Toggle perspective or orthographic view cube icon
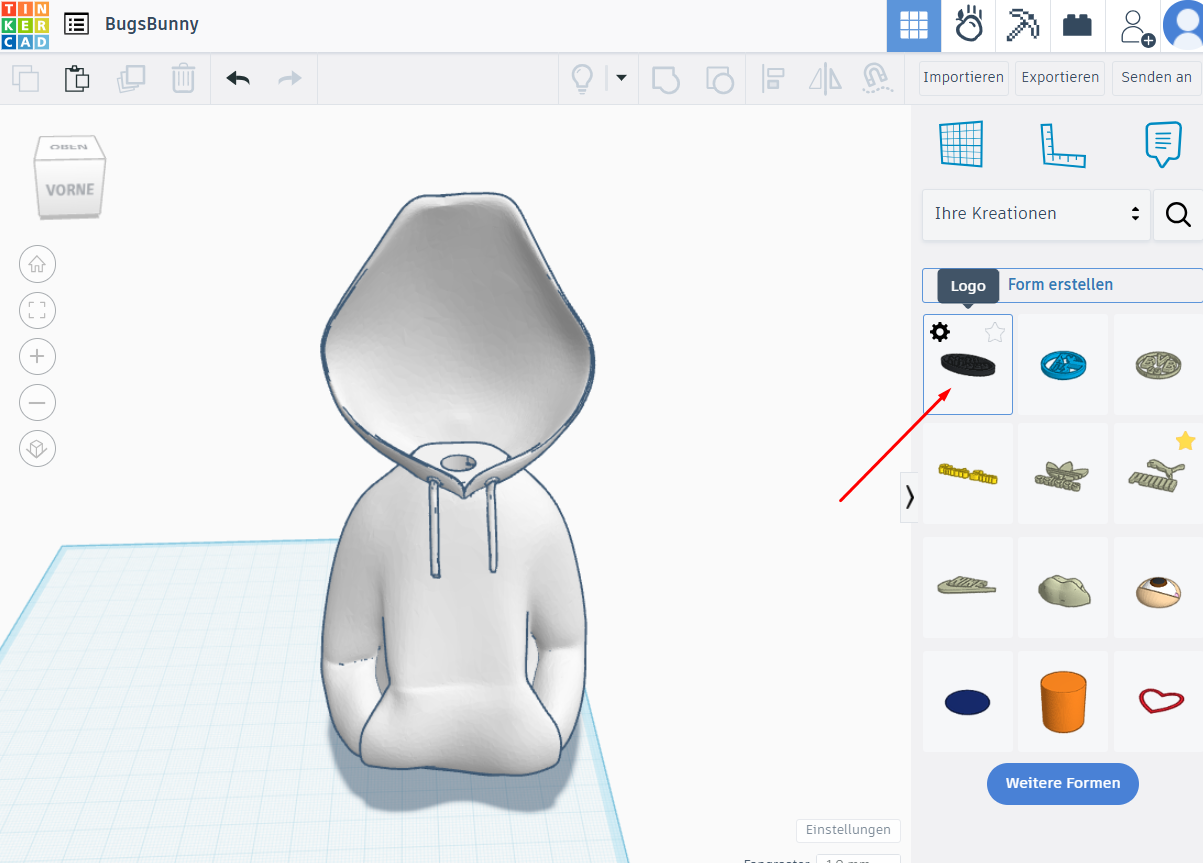This screenshot has height=863, width=1203. pos(37,448)
